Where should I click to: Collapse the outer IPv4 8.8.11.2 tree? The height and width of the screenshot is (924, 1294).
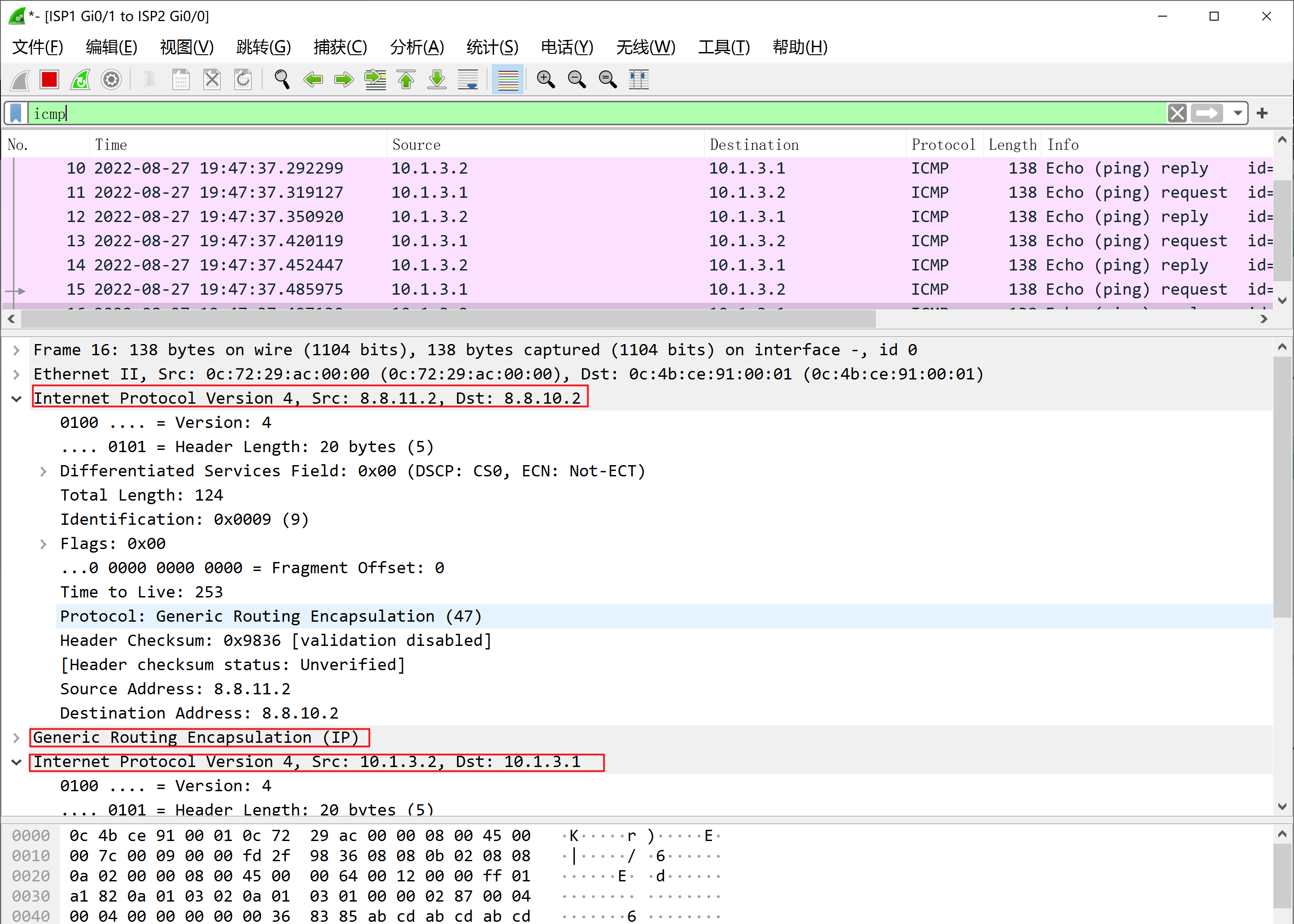17,399
